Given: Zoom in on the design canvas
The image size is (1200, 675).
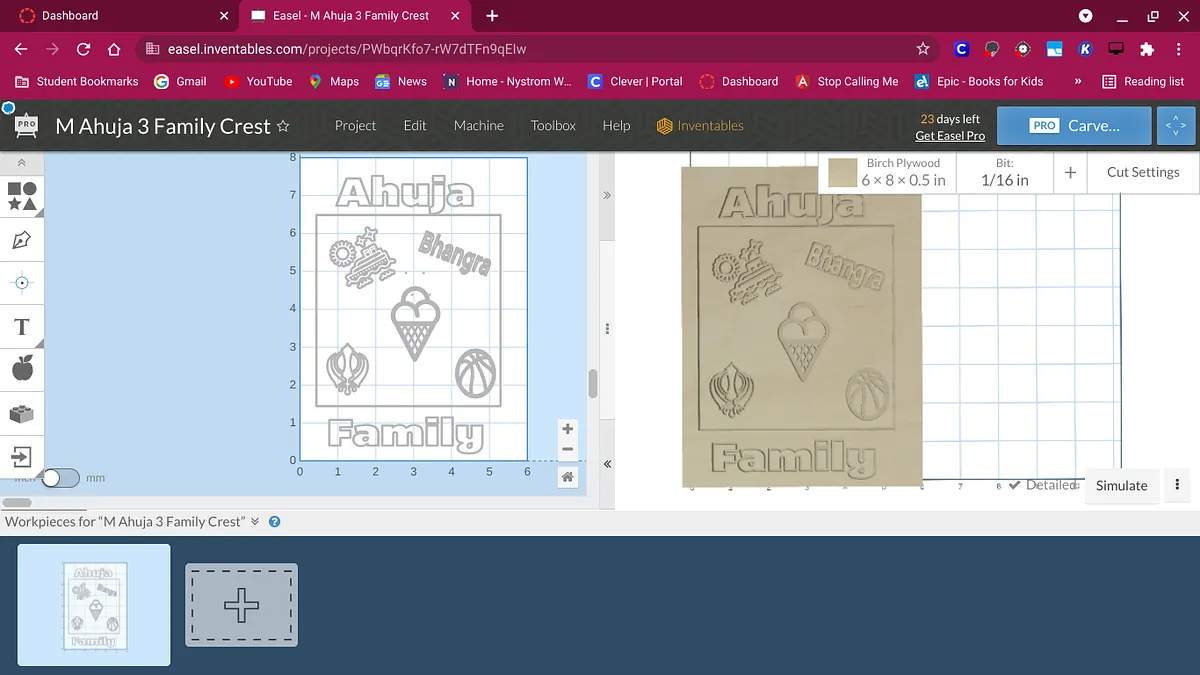Looking at the screenshot, I should click(567, 429).
